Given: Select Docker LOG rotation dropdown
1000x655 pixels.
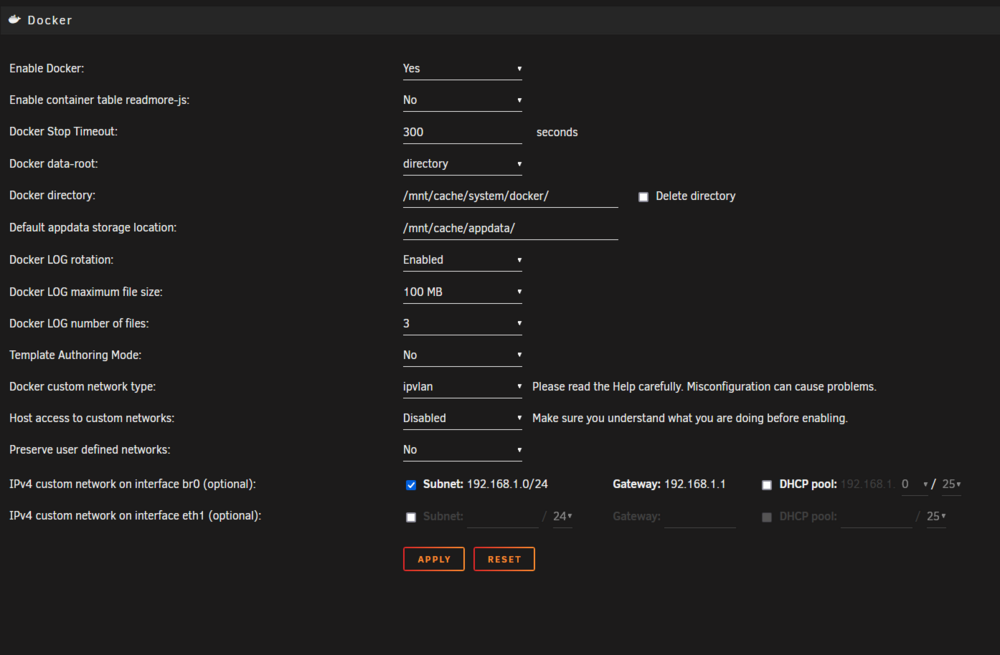Looking at the screenshot, I should (x=462, y=260).
